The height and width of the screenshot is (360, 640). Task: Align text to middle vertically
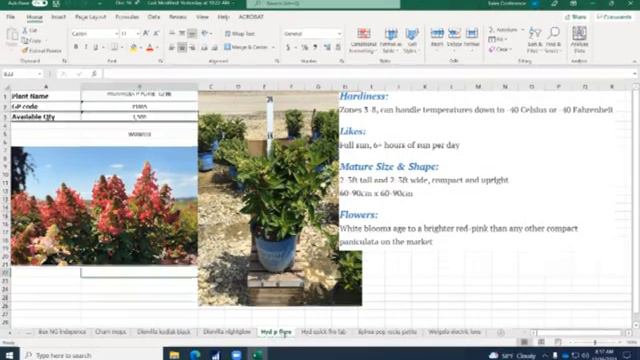(182, 33)
